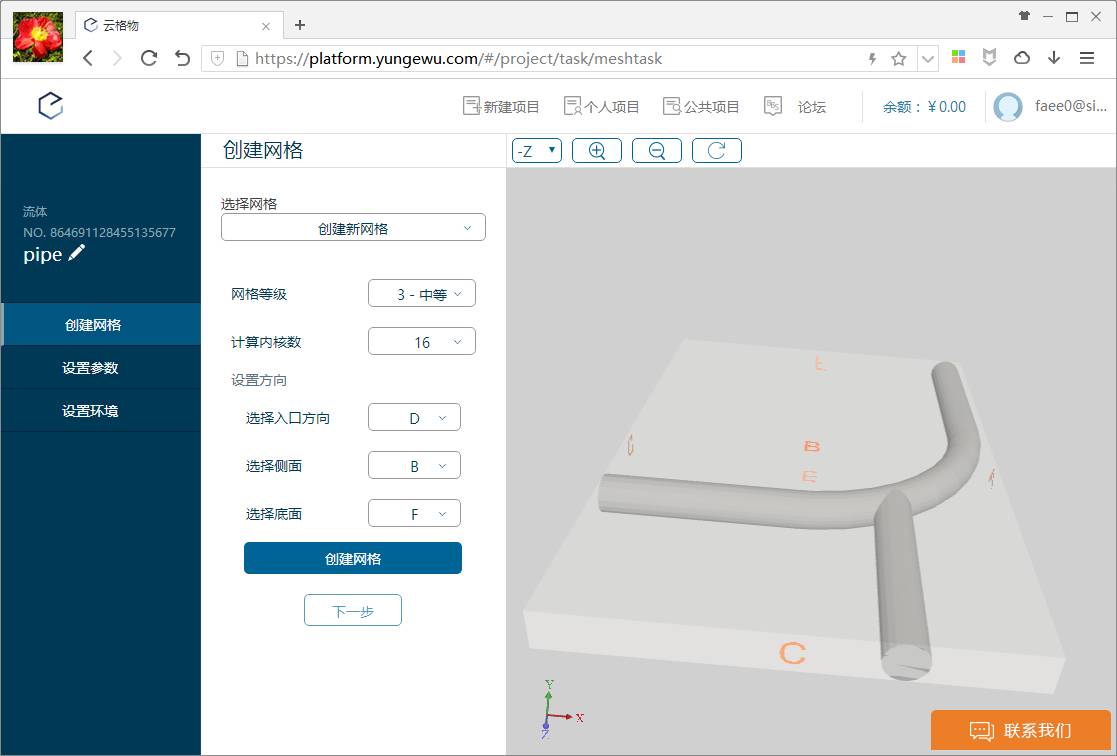Click the zoom in magnifier button
Image resolution: width=1117 pixels, height=756 pixels.
coord(597,151)
